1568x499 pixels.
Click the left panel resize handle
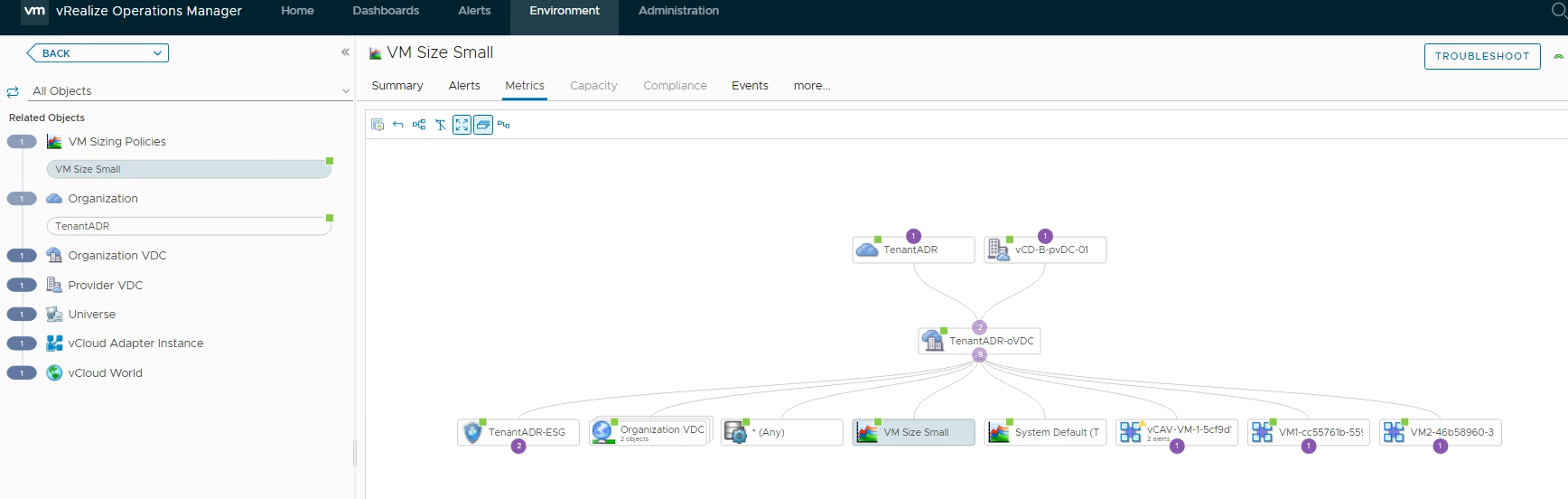[x=354, y=452]
